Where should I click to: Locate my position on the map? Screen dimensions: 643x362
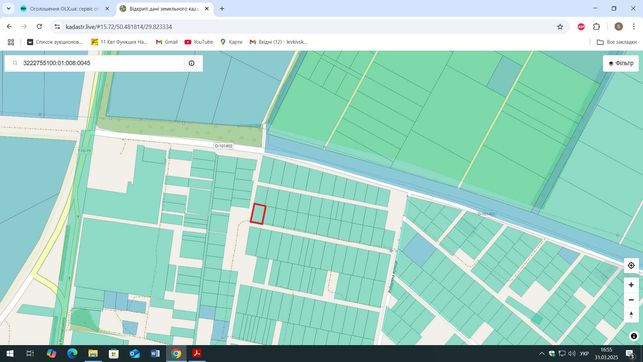click(x=631, y=266)
